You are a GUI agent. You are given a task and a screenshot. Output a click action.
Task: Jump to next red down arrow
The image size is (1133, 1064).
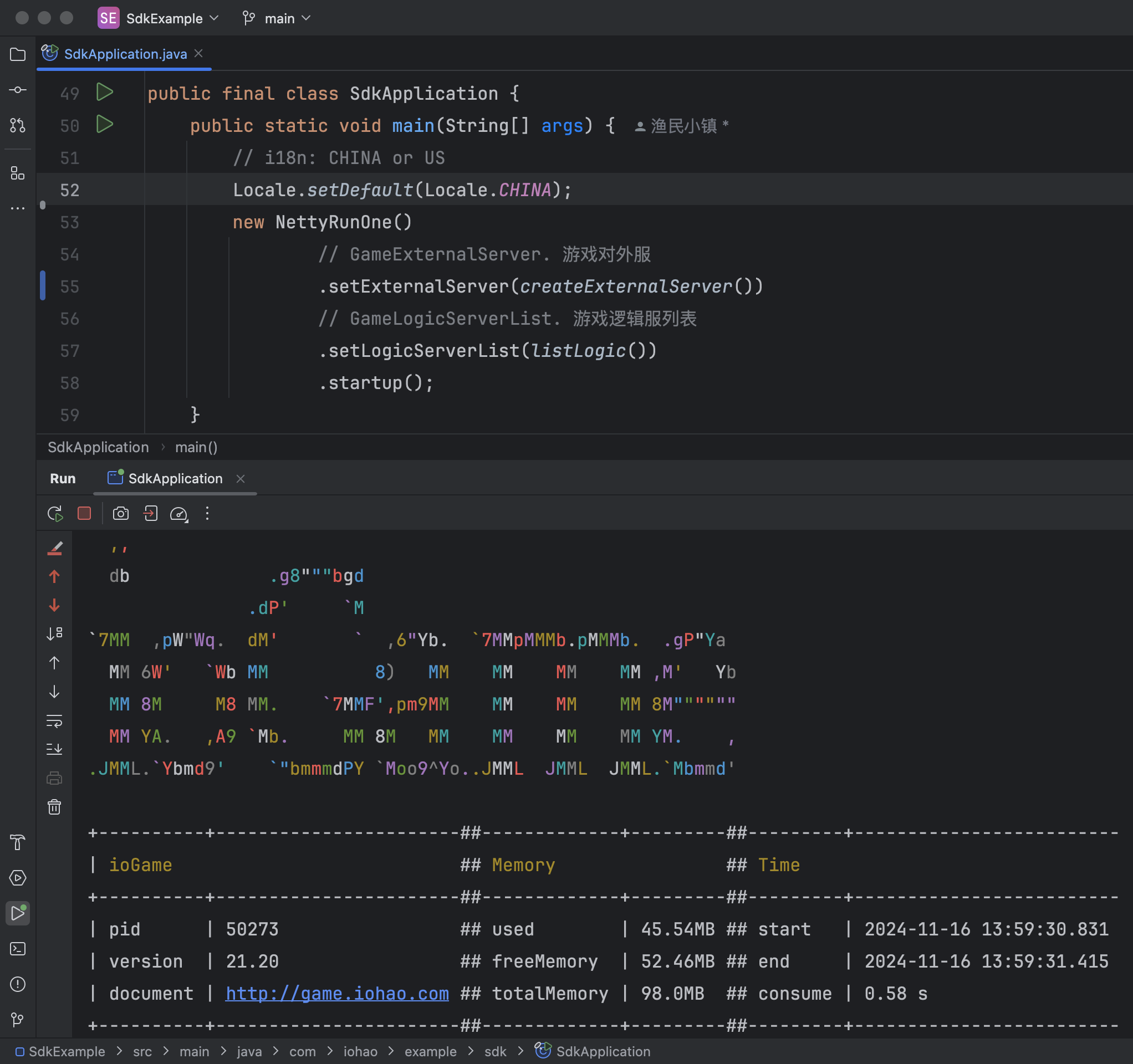coord(55,605)
